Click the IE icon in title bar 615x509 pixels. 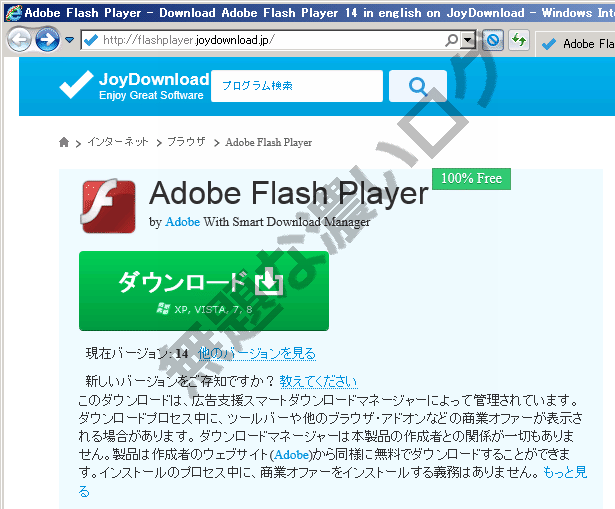pos(14,13)
